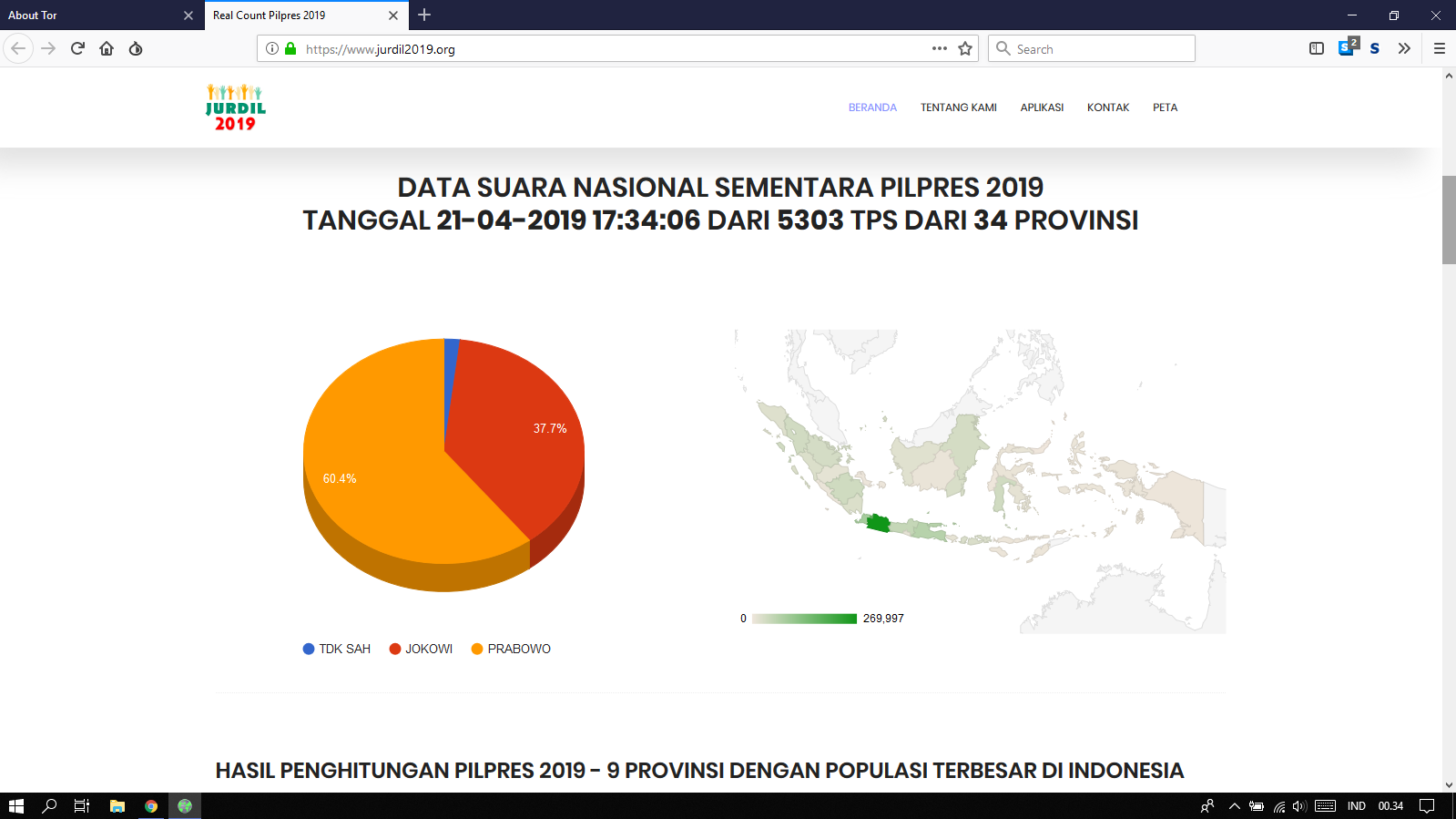1456x819 pixels.
Task: Expand more toolbar tools chevron
Action: (1404, 48)
